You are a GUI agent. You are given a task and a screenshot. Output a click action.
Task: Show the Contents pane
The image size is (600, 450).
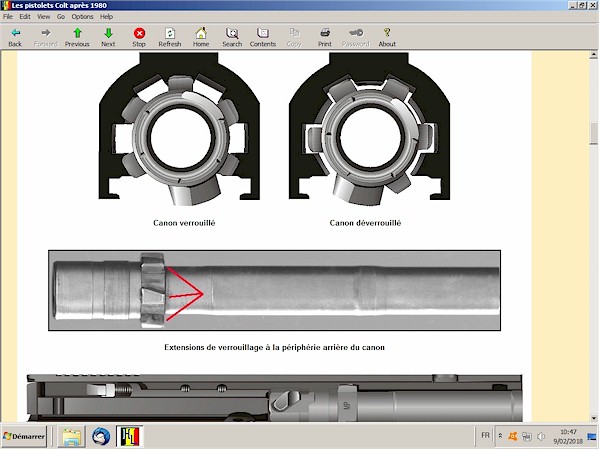pos(263,37)
